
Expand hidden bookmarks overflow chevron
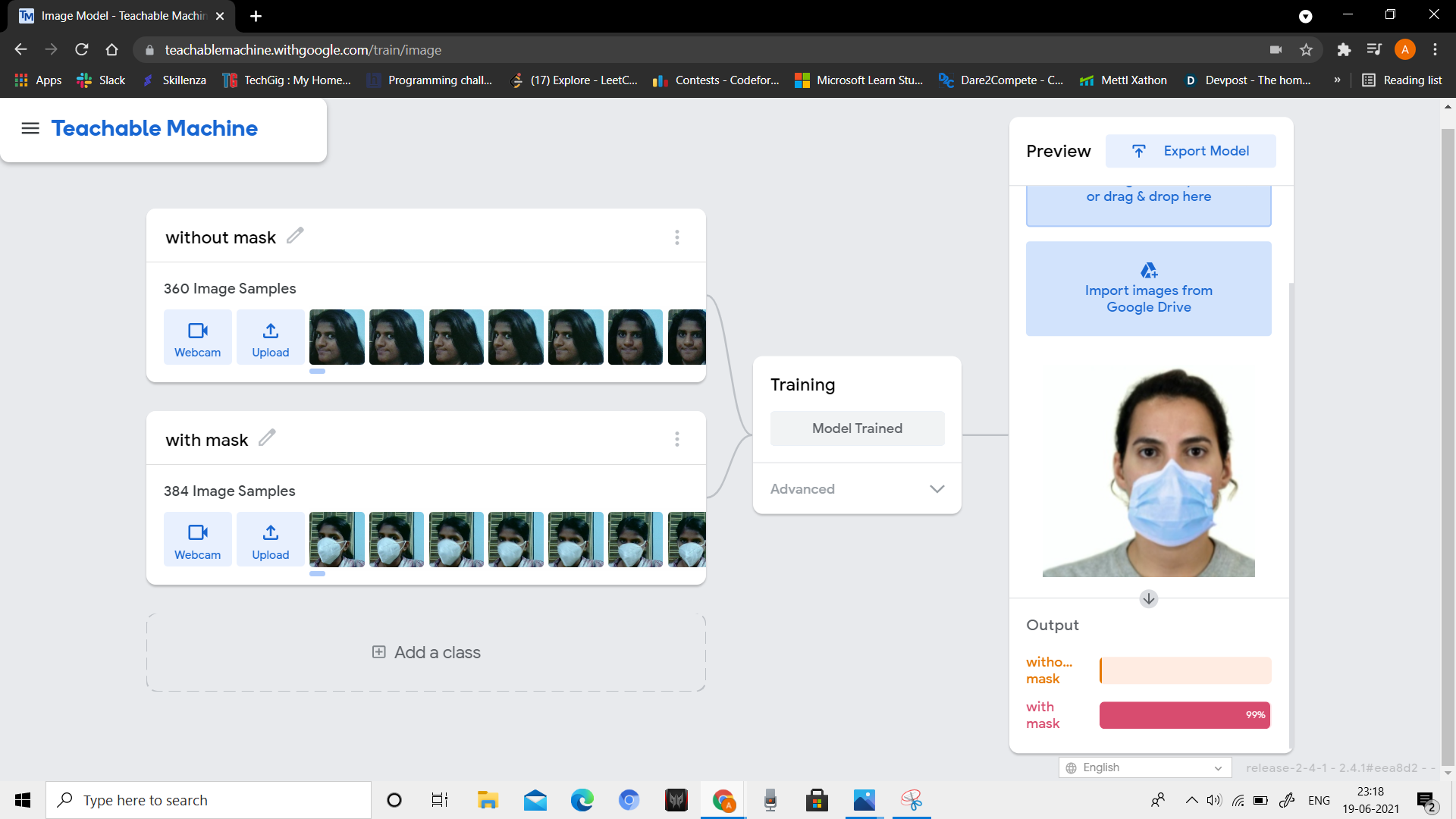click(x=1337, y=80)
